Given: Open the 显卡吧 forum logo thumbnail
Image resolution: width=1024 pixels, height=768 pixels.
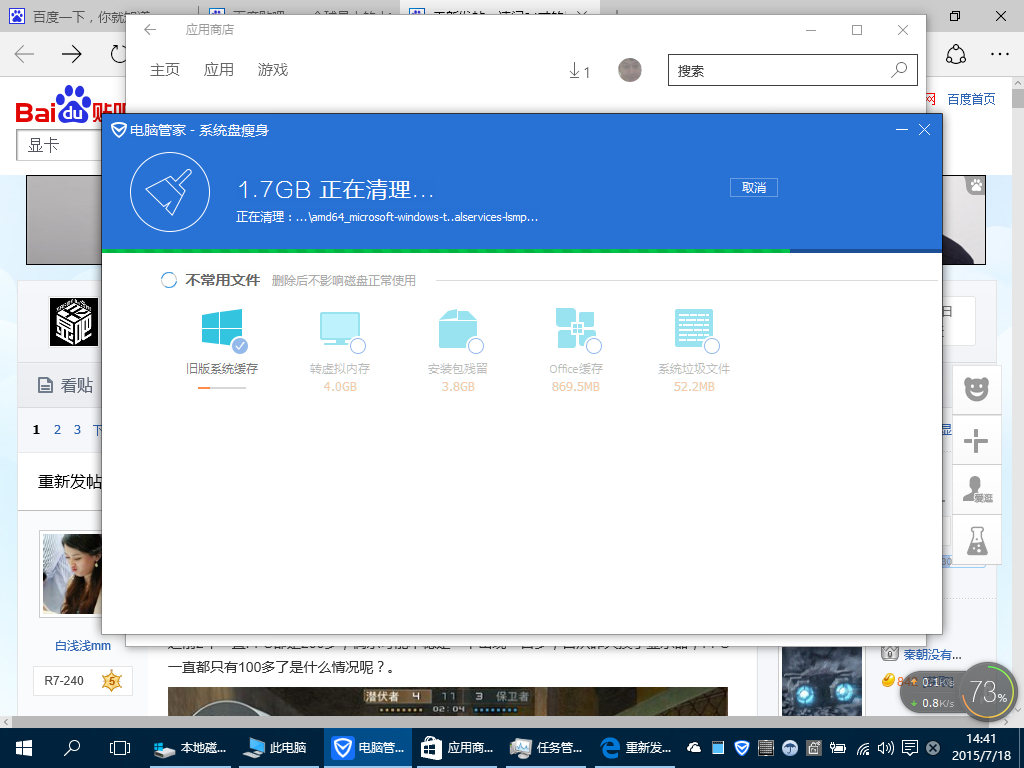Looking at the screenshot, I should (x=74, y=322).
